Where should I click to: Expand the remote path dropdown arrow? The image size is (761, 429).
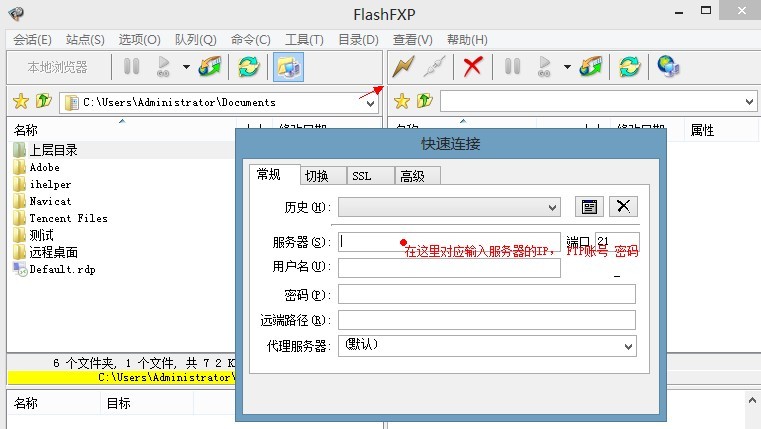[749, 102]
